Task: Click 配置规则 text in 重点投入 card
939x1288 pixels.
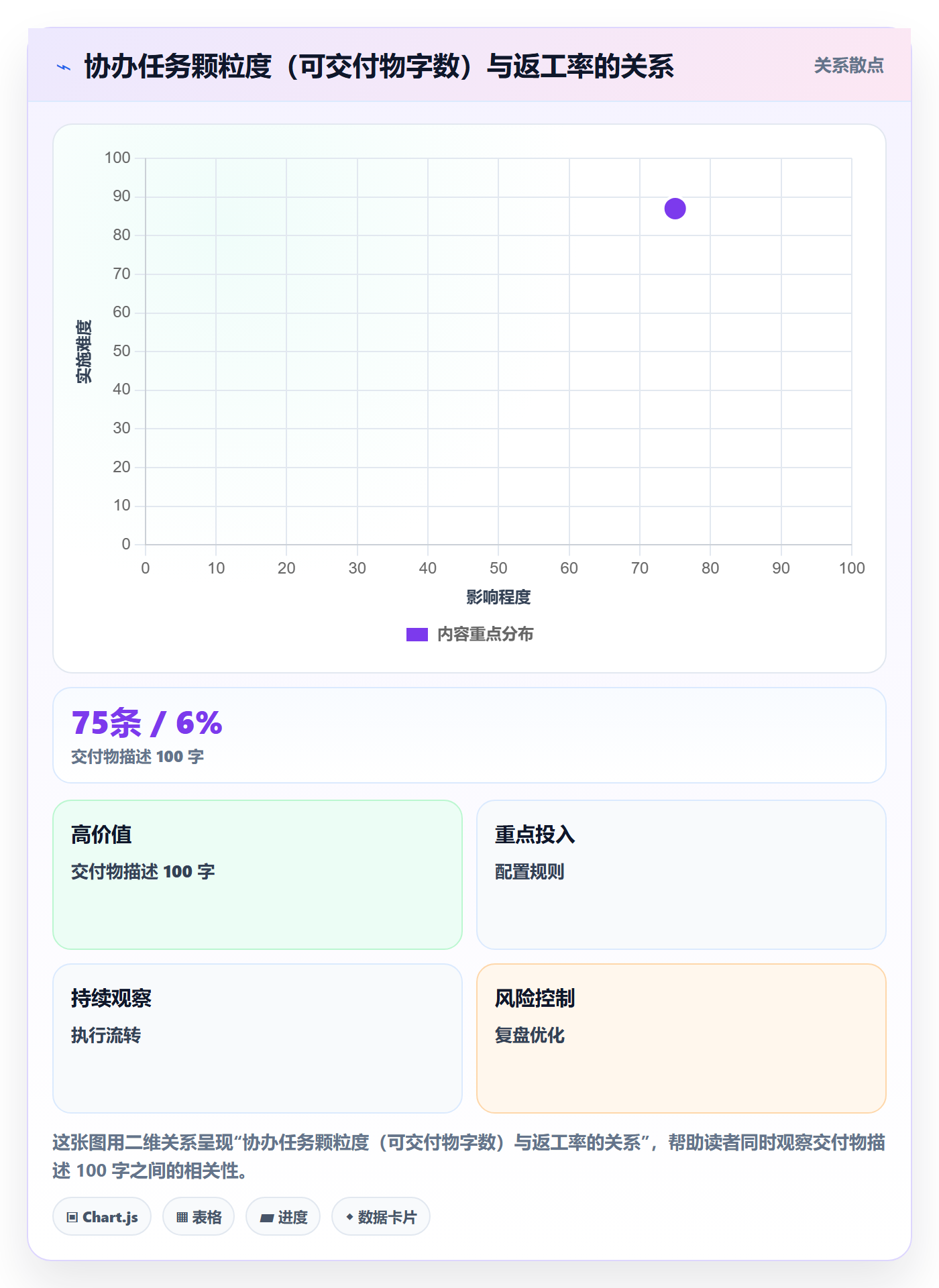Action: click(x=529, y=871)
